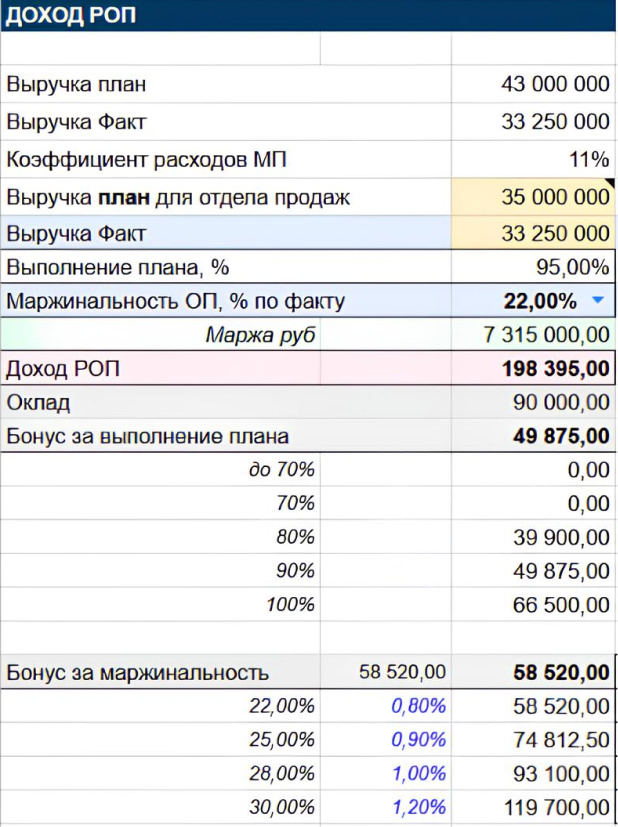Select the Выручка план value 43 000 000

[554, 84]
